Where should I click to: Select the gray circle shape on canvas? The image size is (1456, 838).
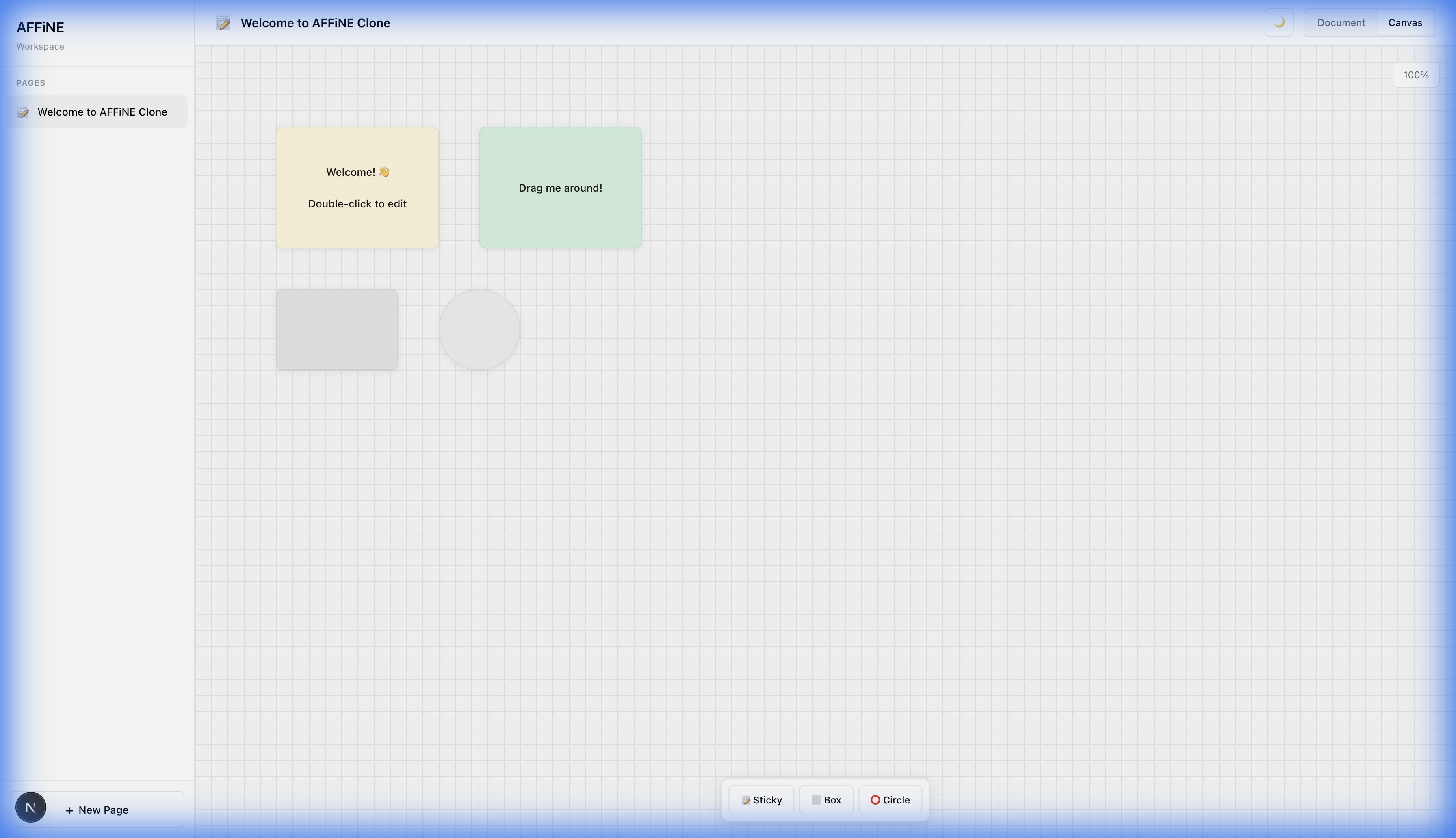[x=479, y=330]
